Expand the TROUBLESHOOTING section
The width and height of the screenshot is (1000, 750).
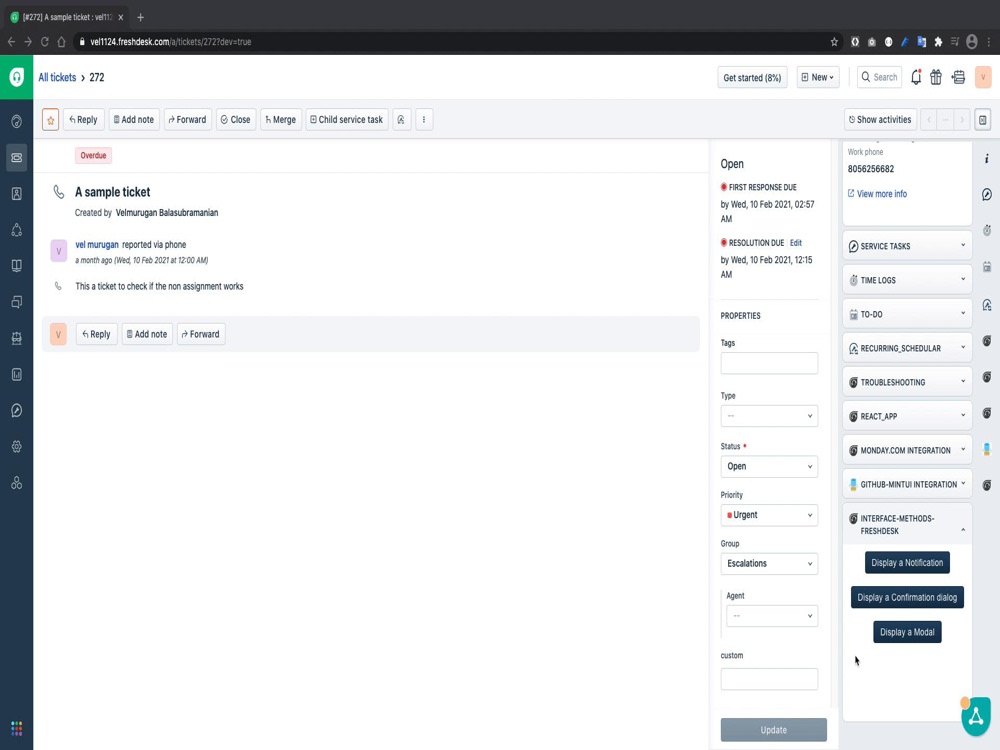[907, 382]
